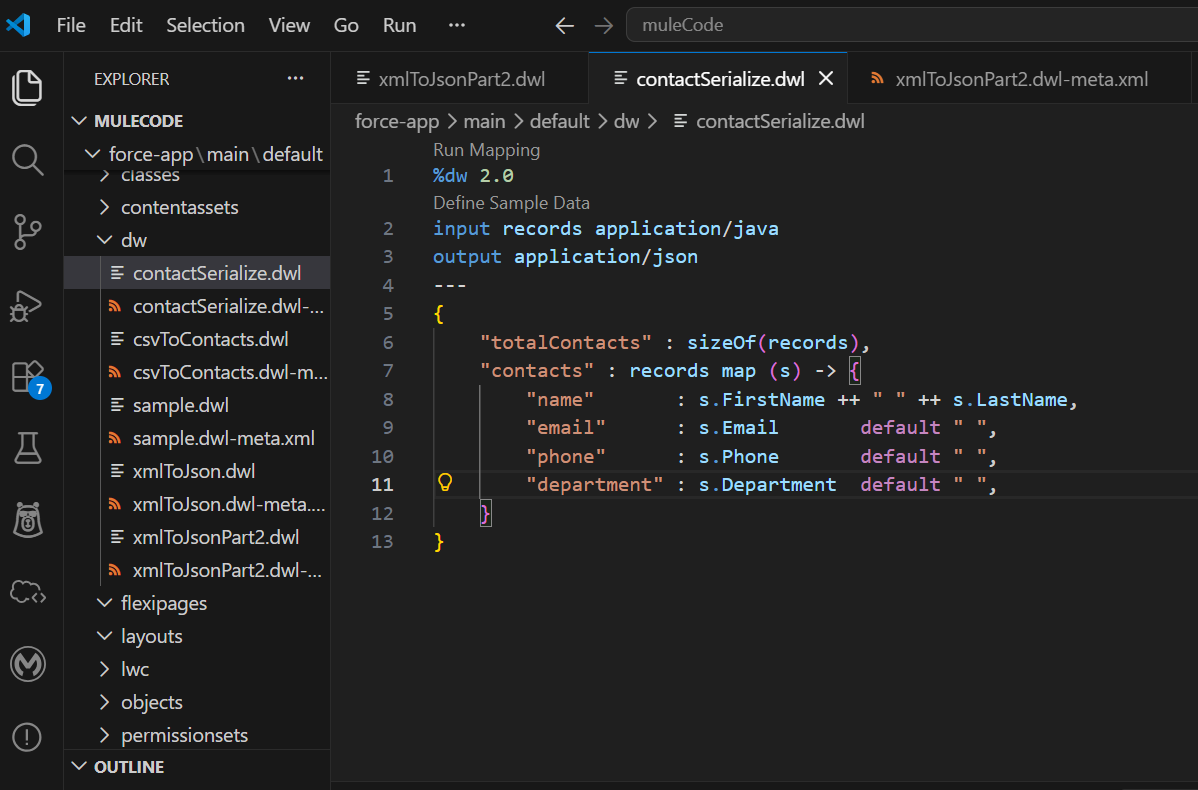Open csvToContacts.dwl in the explorer

click(x=210, y=339)
